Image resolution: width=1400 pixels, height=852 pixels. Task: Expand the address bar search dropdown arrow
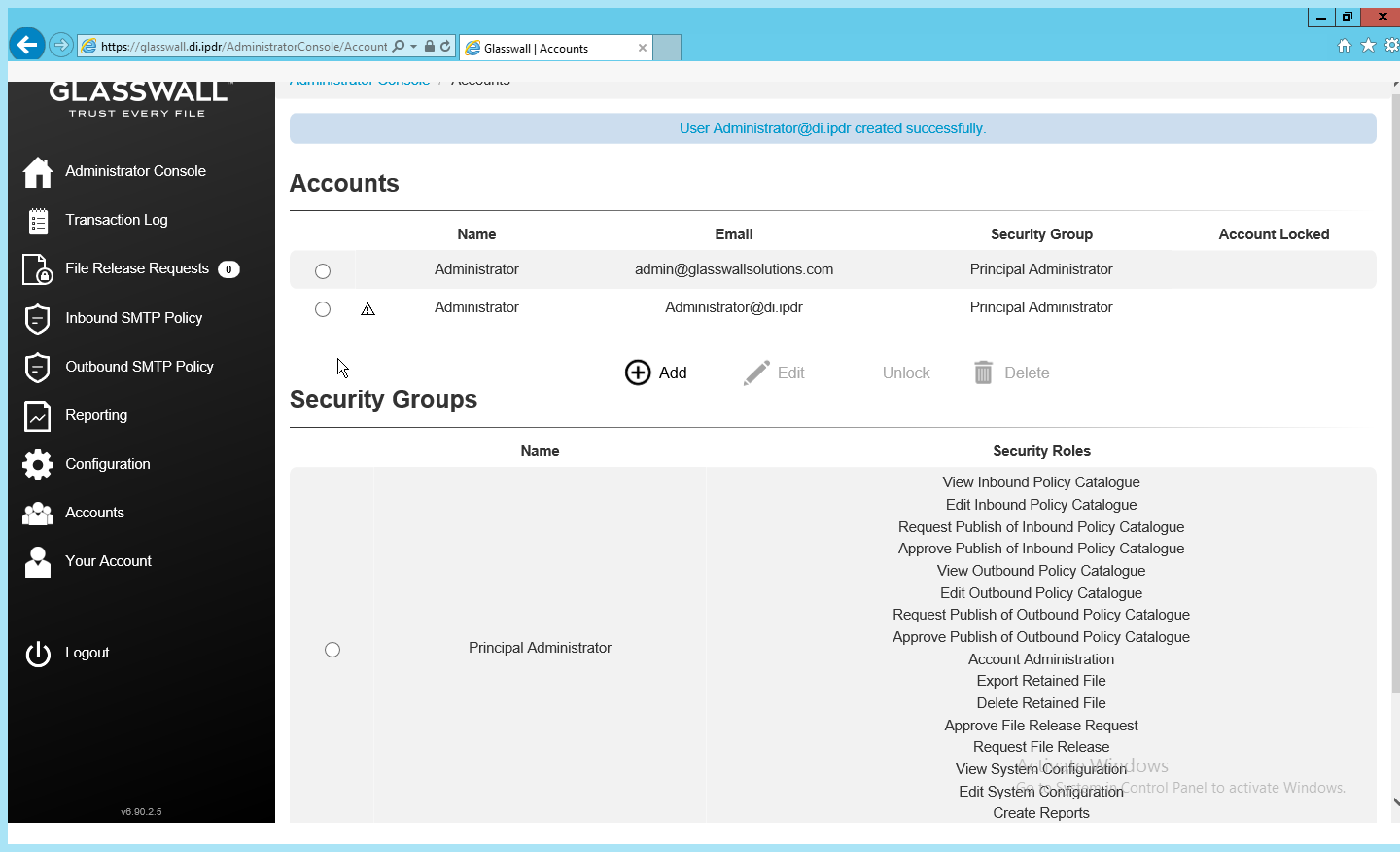pos(414,47)
